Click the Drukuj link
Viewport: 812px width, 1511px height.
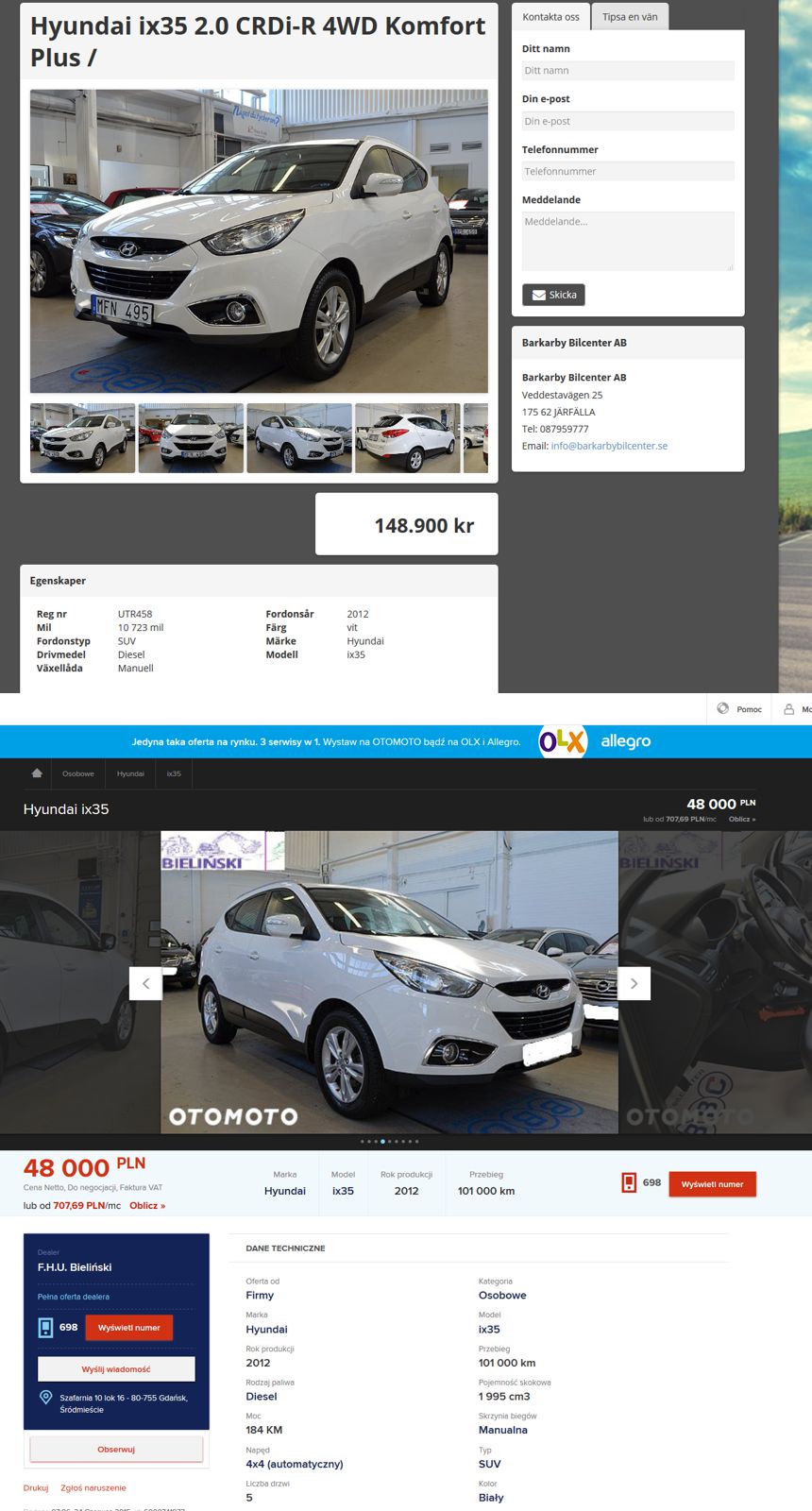point(36,1487)
